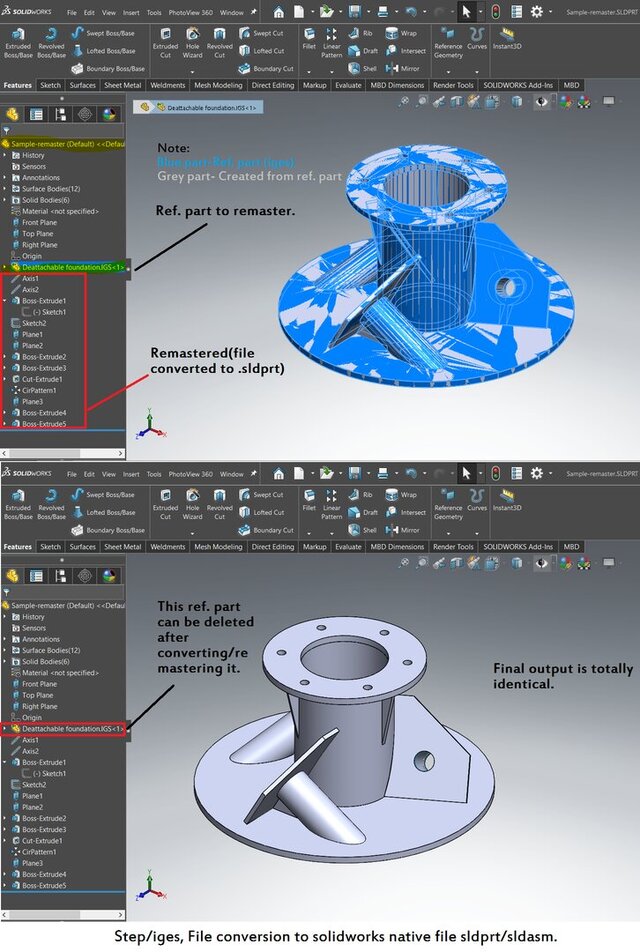The width and height of the screenshot is (640, 952).
Task: Click the Save icon in lower window title bar
Action: (355, 473)
